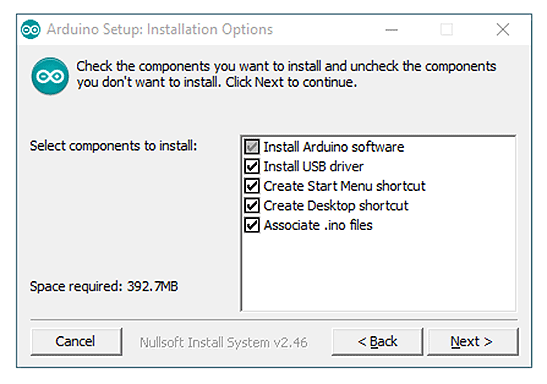Toggle Associate .ino files checkbox

[252, 225]
